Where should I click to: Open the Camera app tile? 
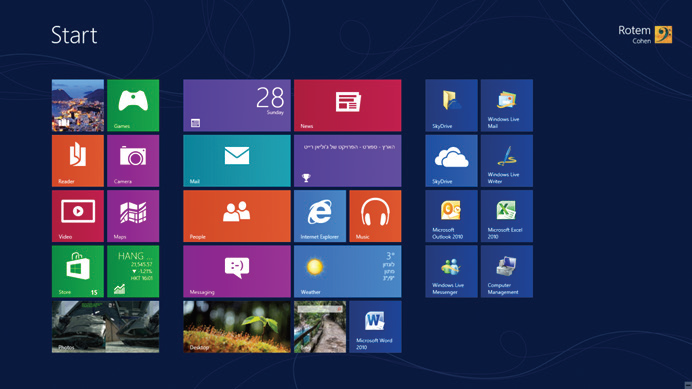[x=133, y=161]
